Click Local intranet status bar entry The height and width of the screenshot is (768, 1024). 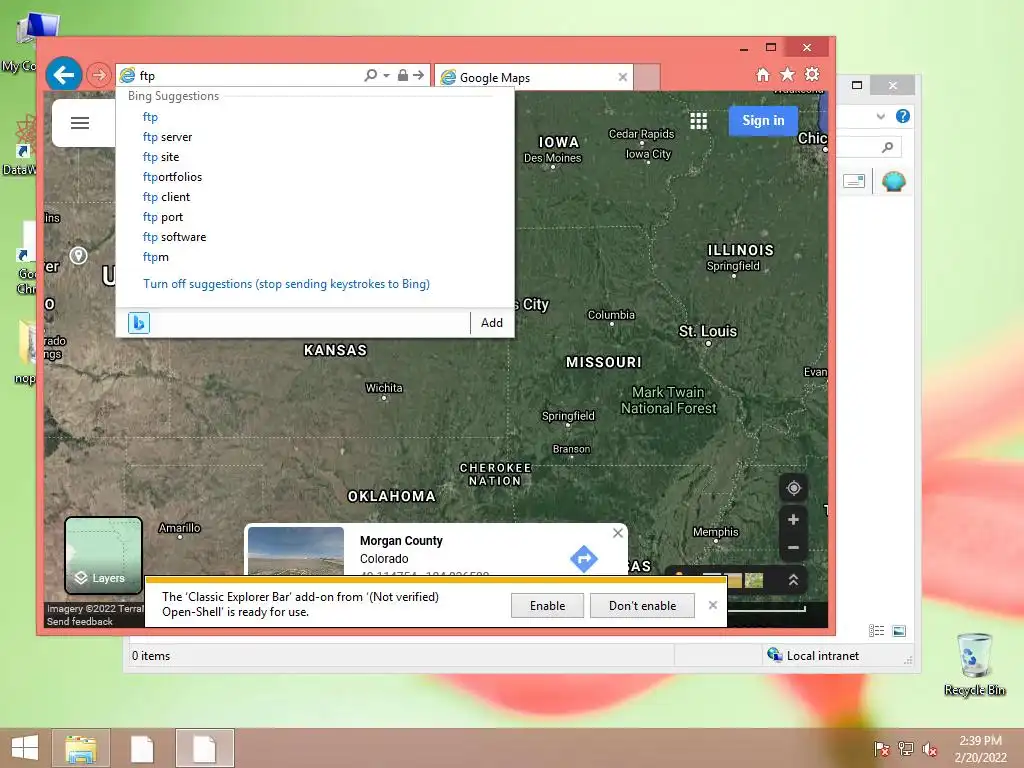813,656
